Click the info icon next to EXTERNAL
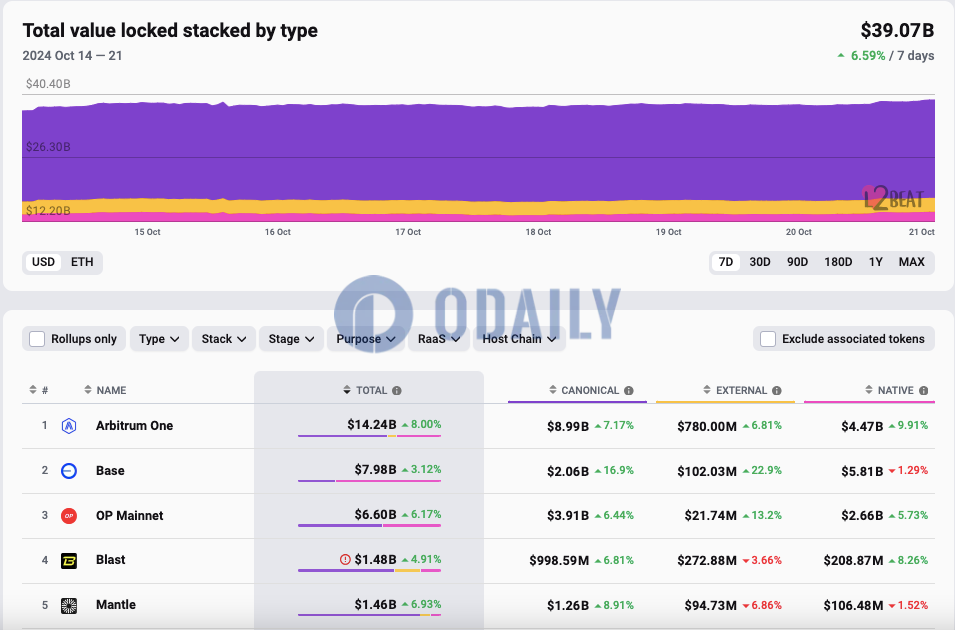 pos(777,391)
